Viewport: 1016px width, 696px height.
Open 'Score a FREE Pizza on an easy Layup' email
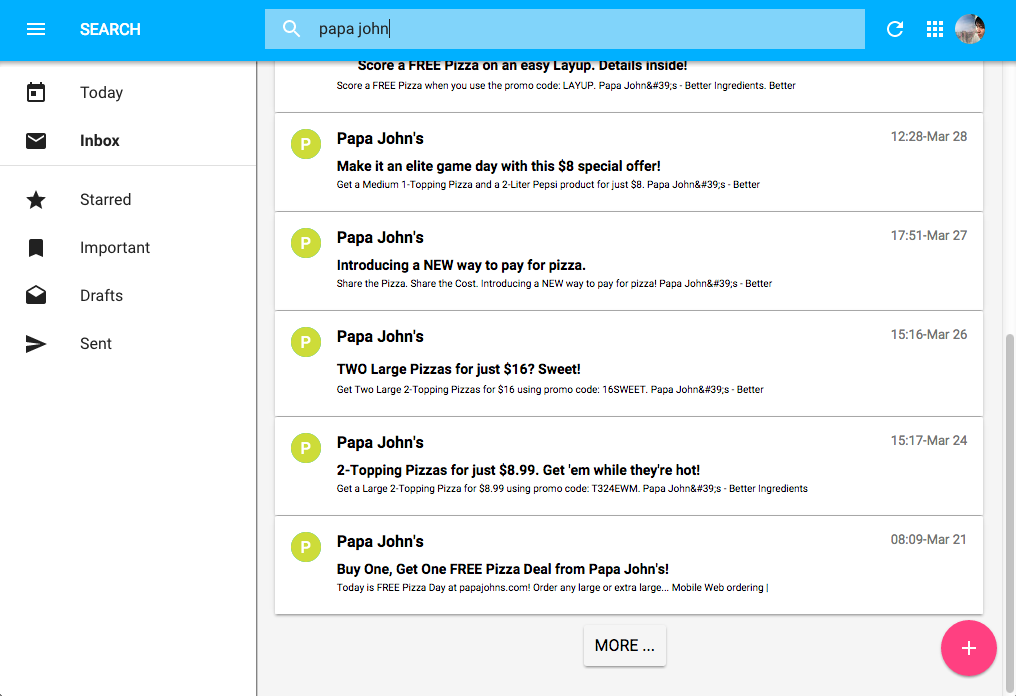point(629,86)
